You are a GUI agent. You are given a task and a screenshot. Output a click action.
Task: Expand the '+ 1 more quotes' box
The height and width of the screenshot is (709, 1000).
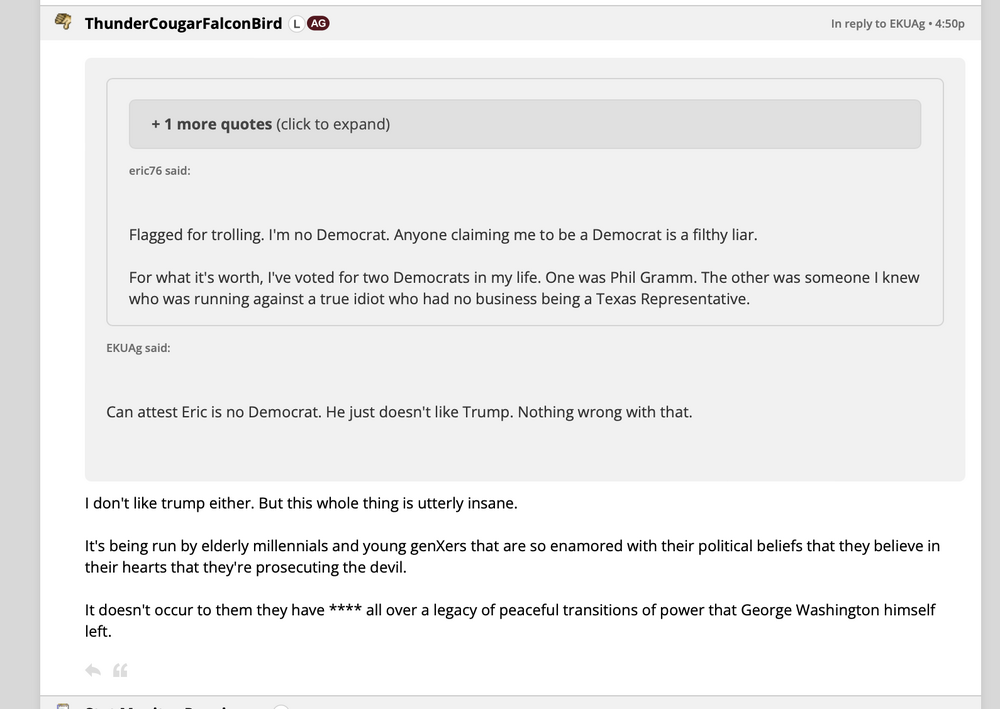[524, 124]
